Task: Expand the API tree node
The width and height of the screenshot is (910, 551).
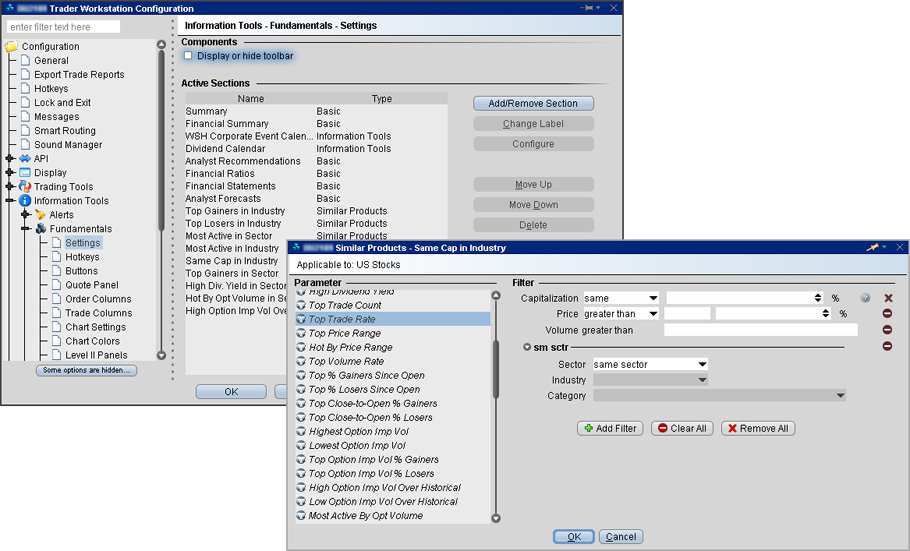Action: pos(10,159)
